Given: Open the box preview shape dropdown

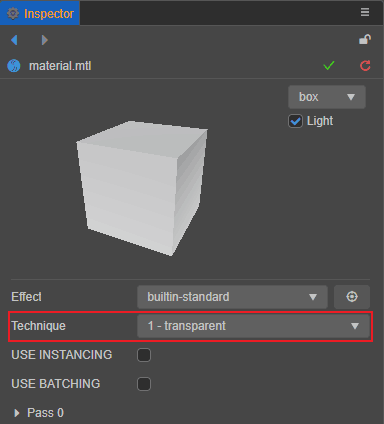Looking at the screenshot, I should coord(327,97).
